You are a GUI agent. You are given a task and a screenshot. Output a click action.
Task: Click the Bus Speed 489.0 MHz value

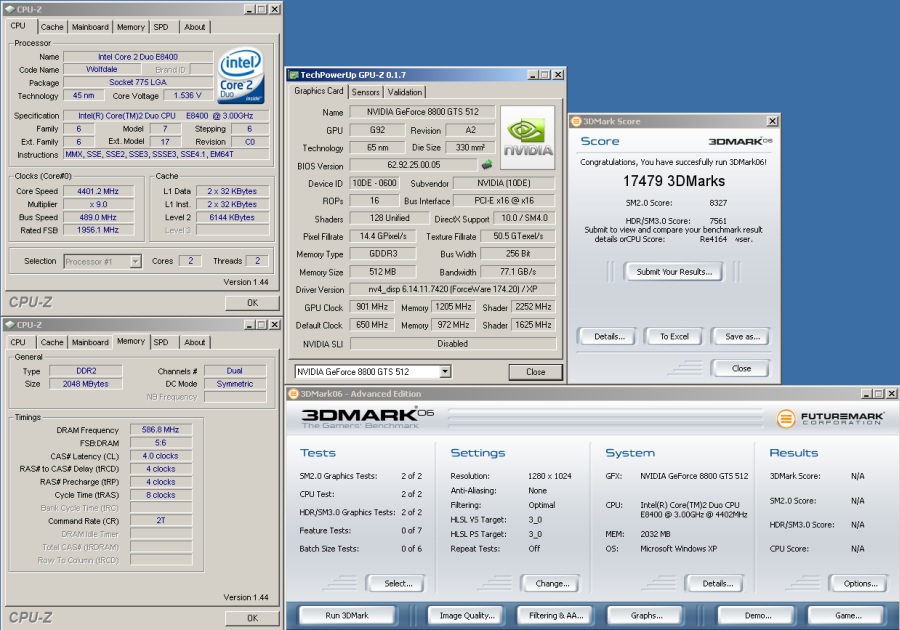98,217
